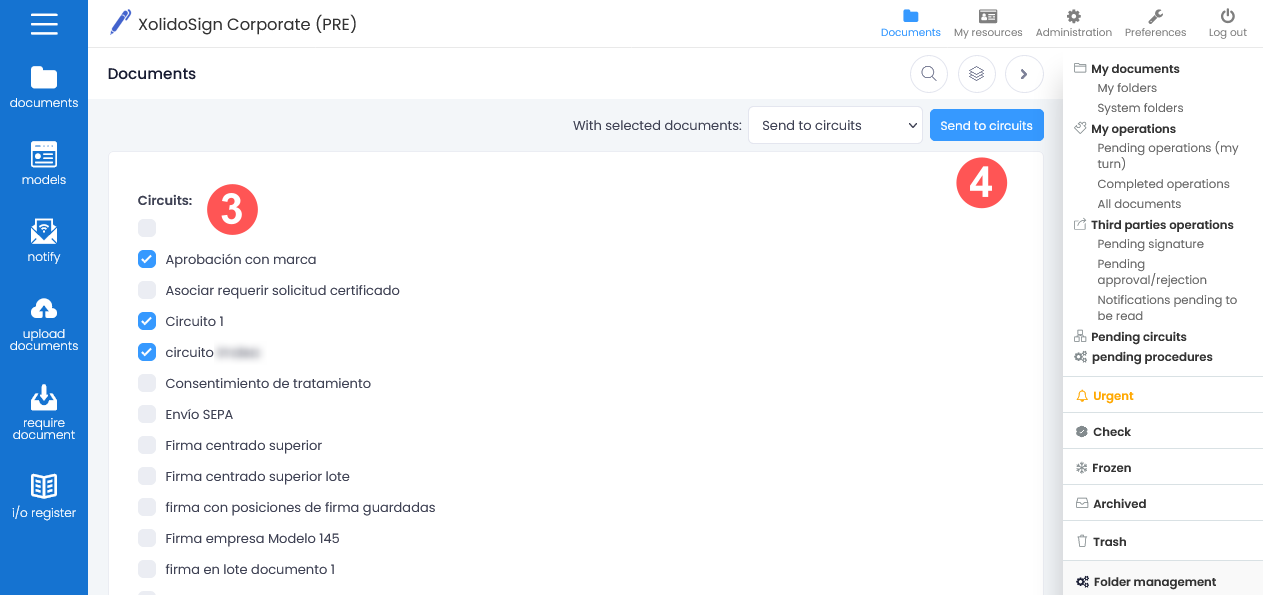Click the My operations icon

(1080, 129)
